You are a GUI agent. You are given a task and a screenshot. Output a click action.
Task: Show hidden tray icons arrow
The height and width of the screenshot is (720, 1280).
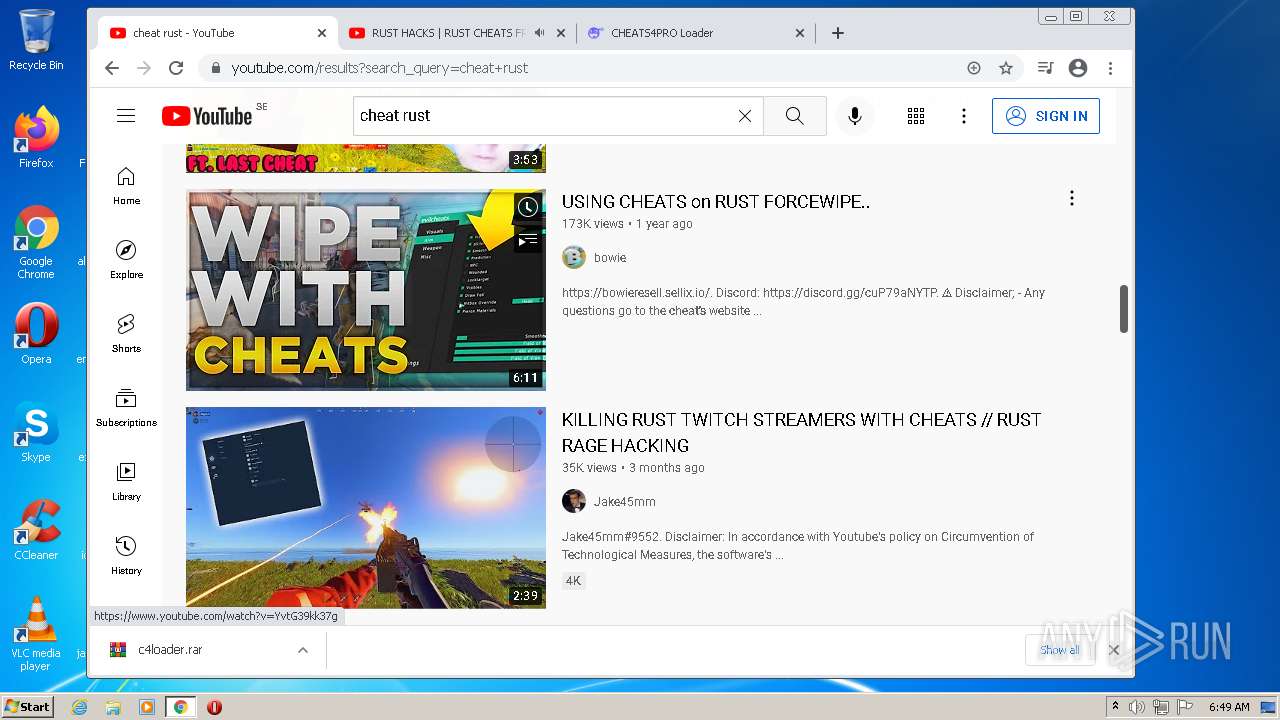[1115, 707]
